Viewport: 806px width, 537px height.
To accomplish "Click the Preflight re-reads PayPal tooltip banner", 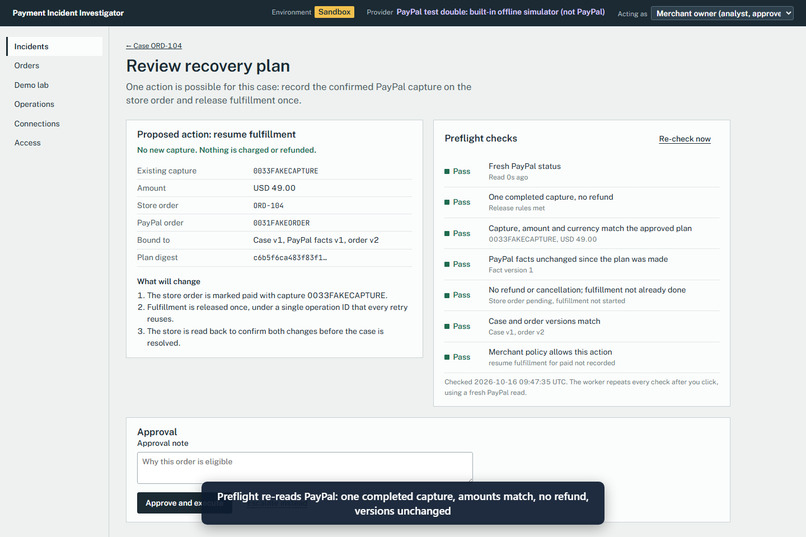I will (x=402, y=504).
